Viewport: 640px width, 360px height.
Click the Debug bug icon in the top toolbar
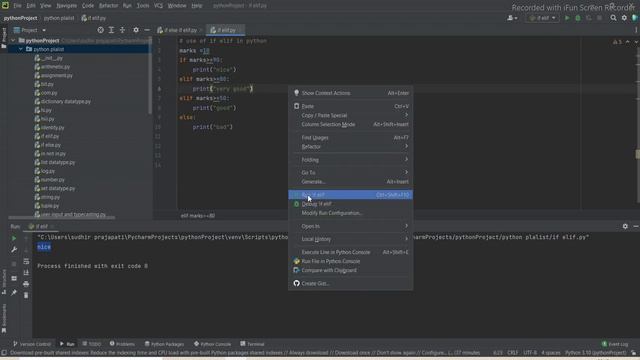pyautogui.click(x=578, y=18)
